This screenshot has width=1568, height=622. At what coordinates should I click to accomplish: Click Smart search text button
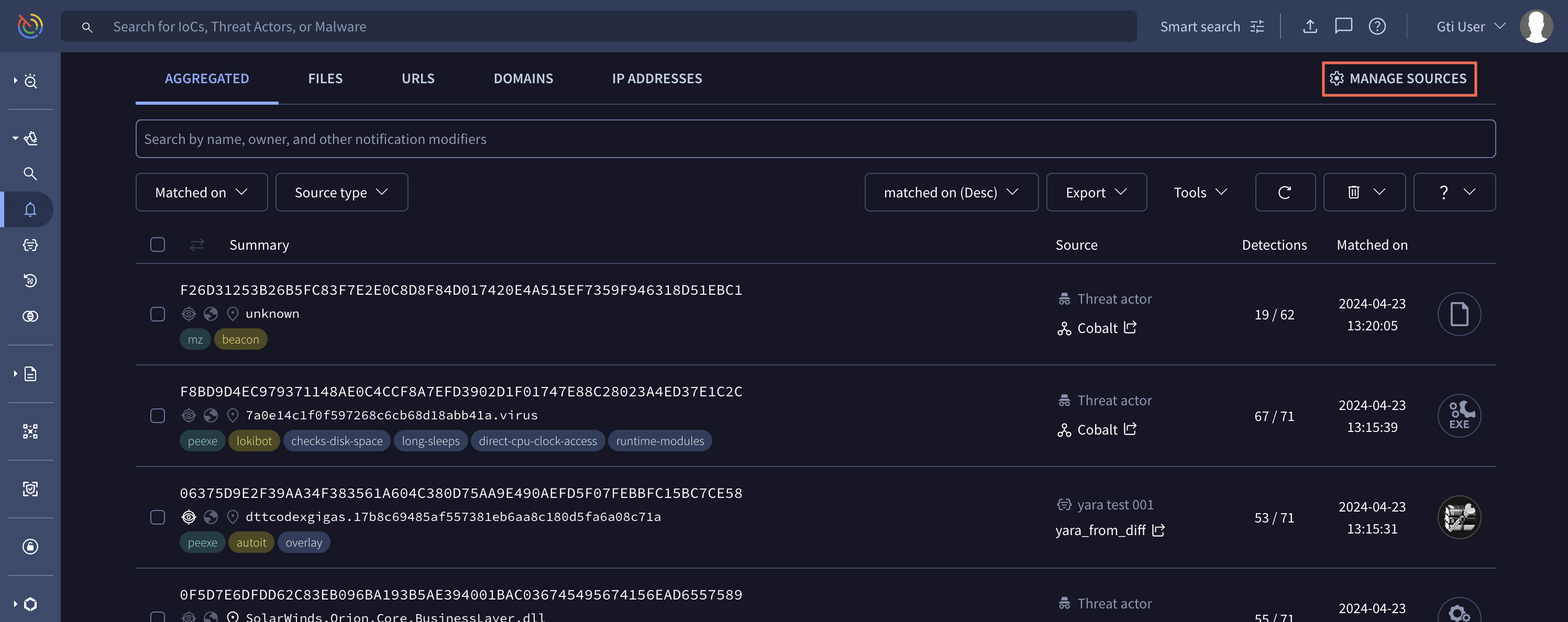(1199, 26)
